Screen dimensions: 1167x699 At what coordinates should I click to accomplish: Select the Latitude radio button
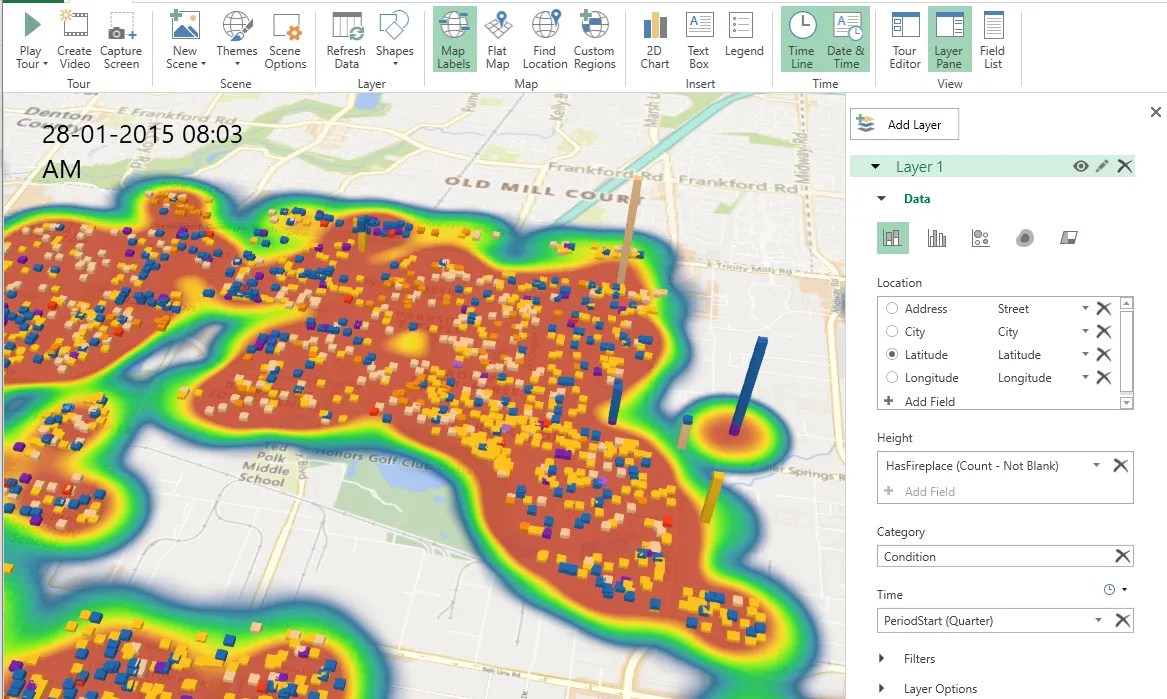pos(891,354)
